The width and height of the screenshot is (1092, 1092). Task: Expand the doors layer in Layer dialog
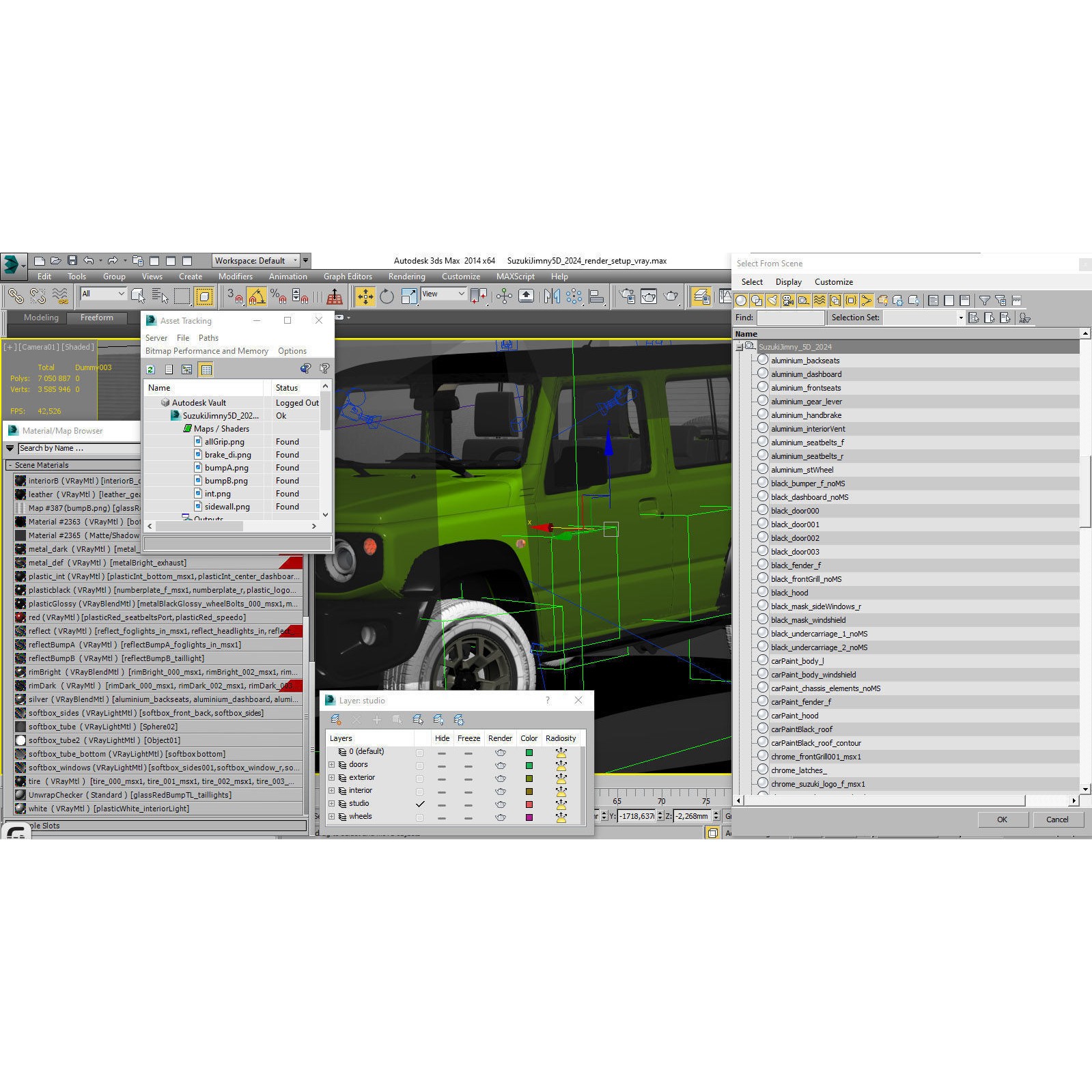332,765
